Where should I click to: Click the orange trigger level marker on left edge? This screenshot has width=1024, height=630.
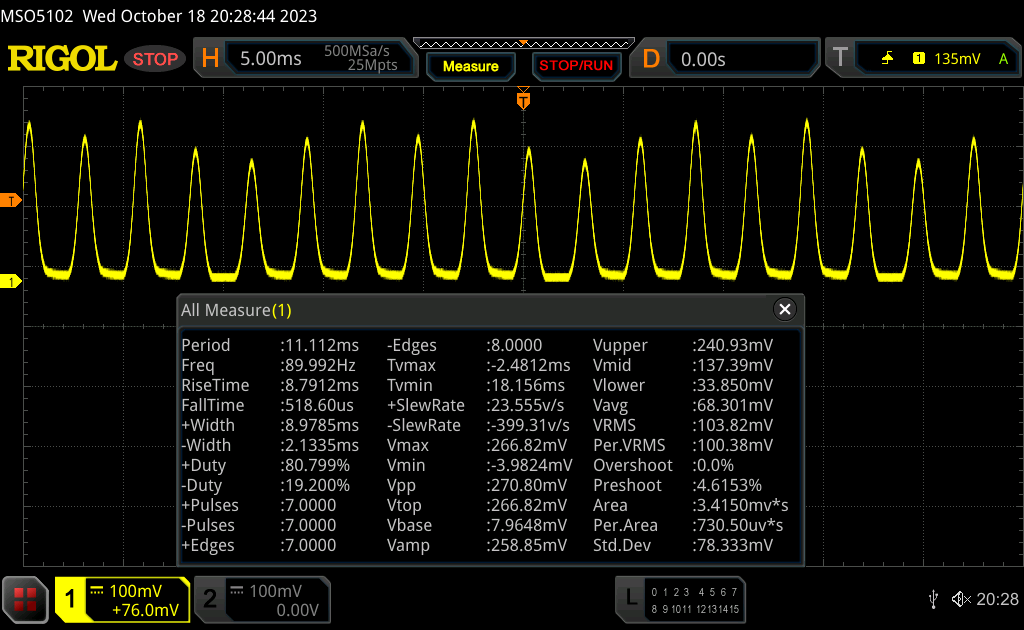10,201
